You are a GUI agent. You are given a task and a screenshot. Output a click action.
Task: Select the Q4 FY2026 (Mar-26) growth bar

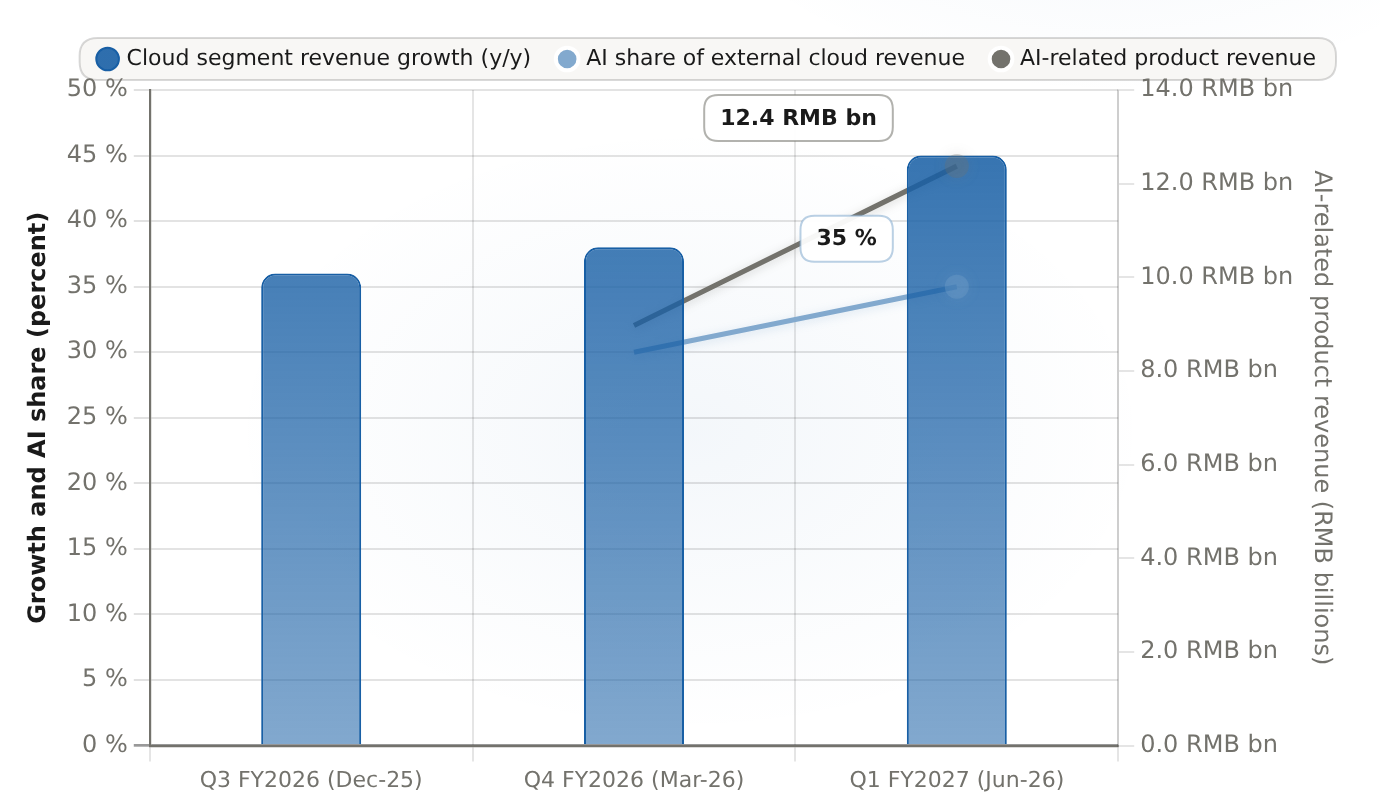[x=634, y=497]
